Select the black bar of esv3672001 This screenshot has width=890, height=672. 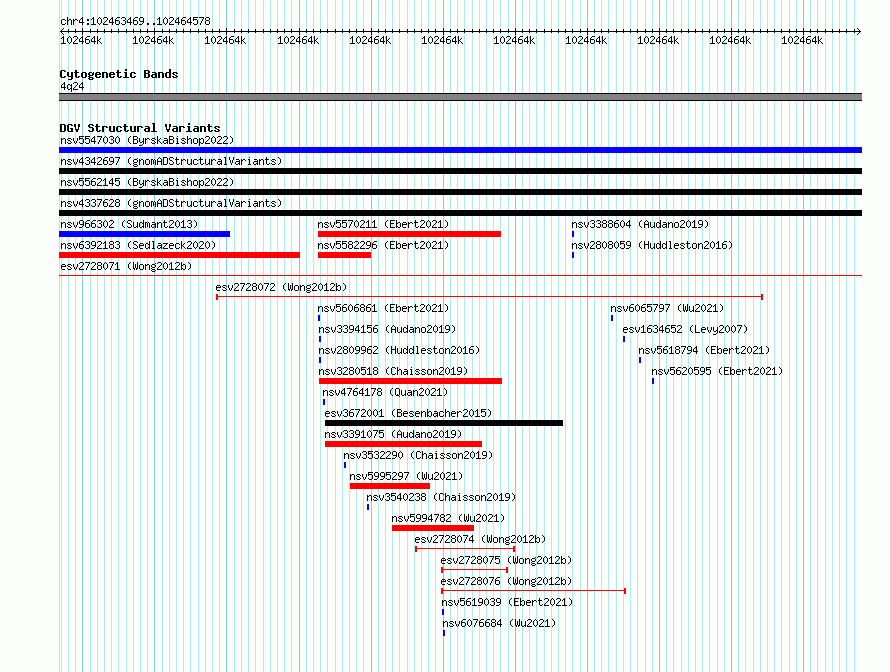[x=444, y=423]
